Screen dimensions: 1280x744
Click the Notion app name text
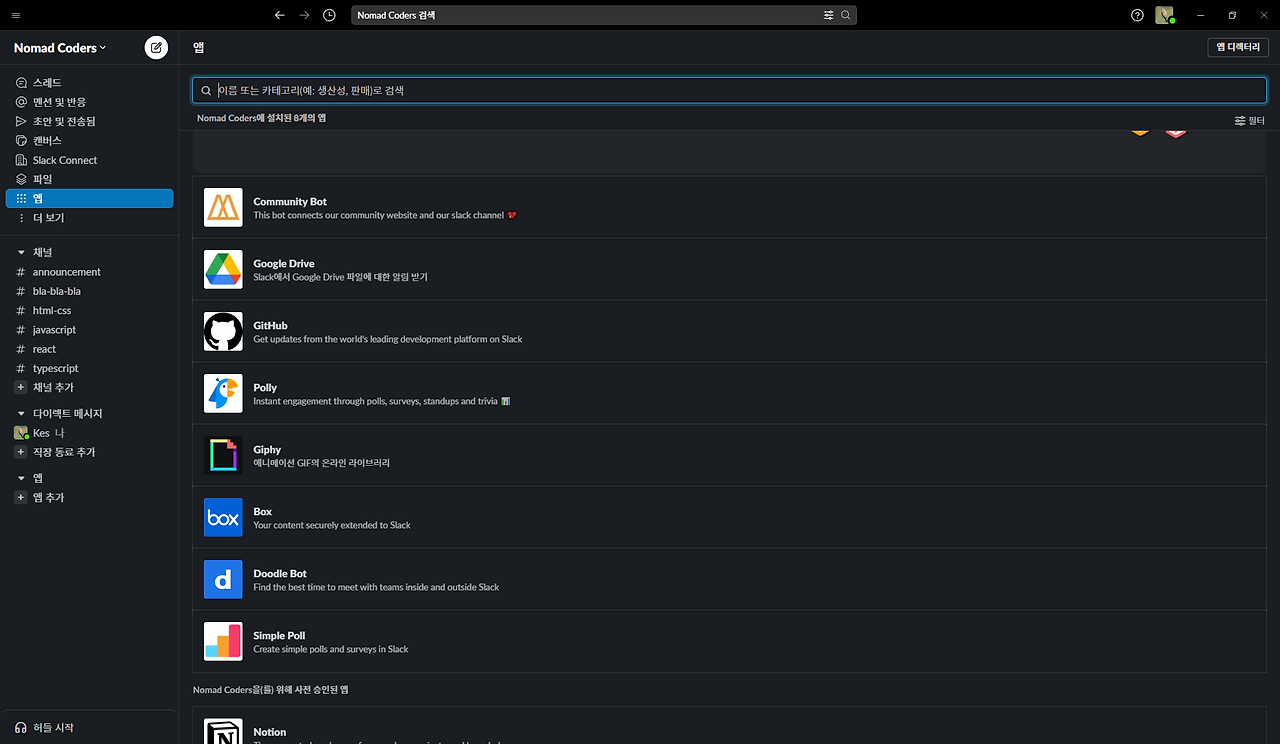click(270, 732)
